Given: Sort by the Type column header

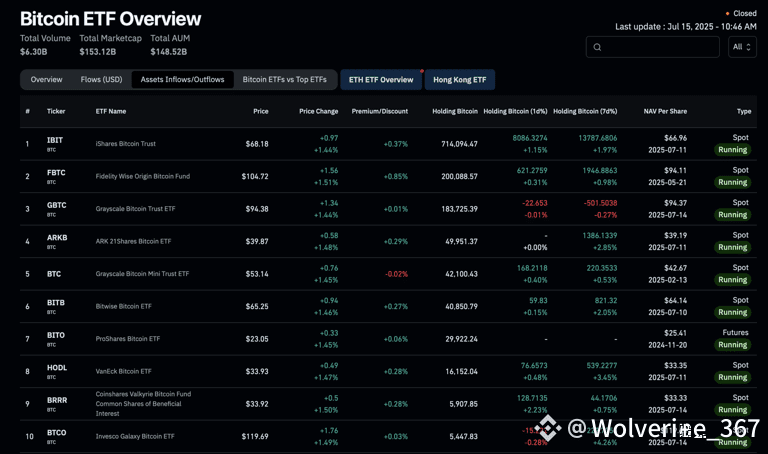Looking at the screenshot, I should (x=744, y=111).
